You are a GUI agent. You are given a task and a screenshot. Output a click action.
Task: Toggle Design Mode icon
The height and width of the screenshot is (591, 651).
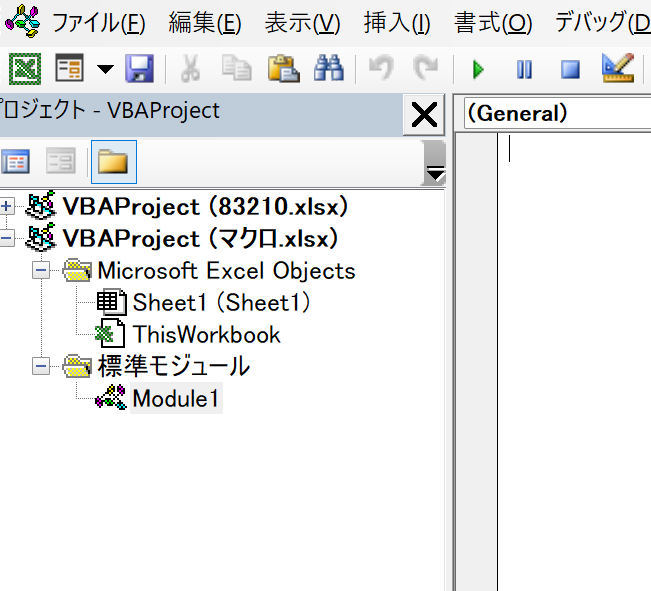(618, 68)
